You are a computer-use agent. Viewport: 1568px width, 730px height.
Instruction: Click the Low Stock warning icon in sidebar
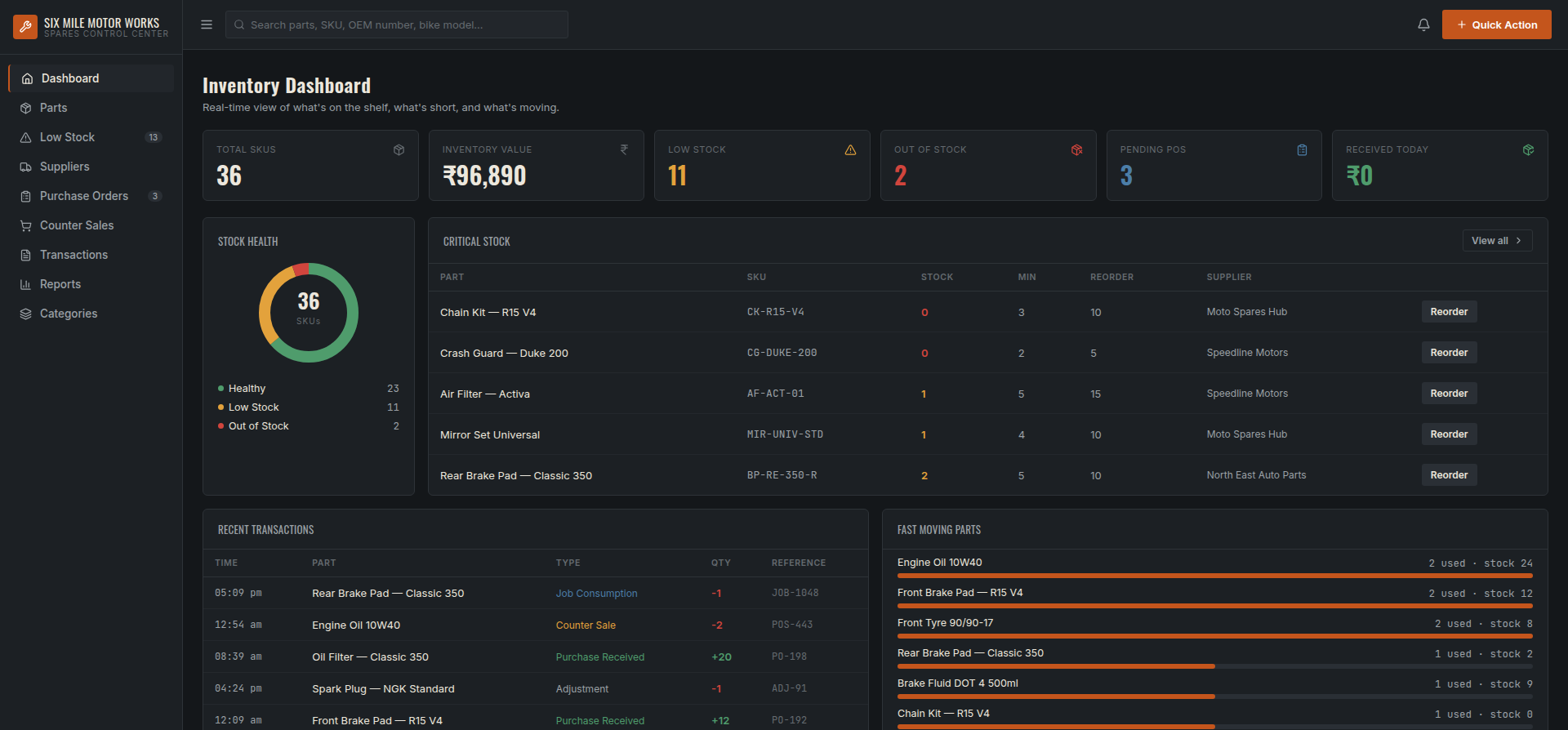coord(26,137)
